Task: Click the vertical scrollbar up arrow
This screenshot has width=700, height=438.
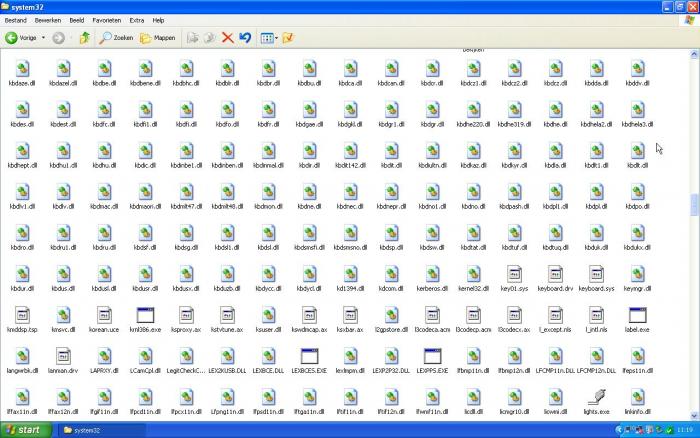Action: tap(694, 54)
